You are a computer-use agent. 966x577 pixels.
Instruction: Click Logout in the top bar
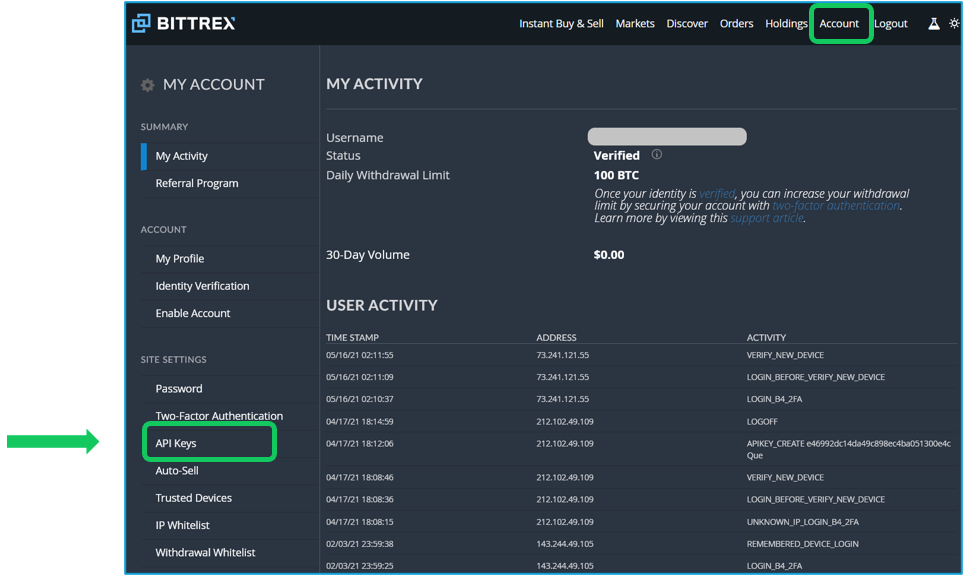[891, 23]
